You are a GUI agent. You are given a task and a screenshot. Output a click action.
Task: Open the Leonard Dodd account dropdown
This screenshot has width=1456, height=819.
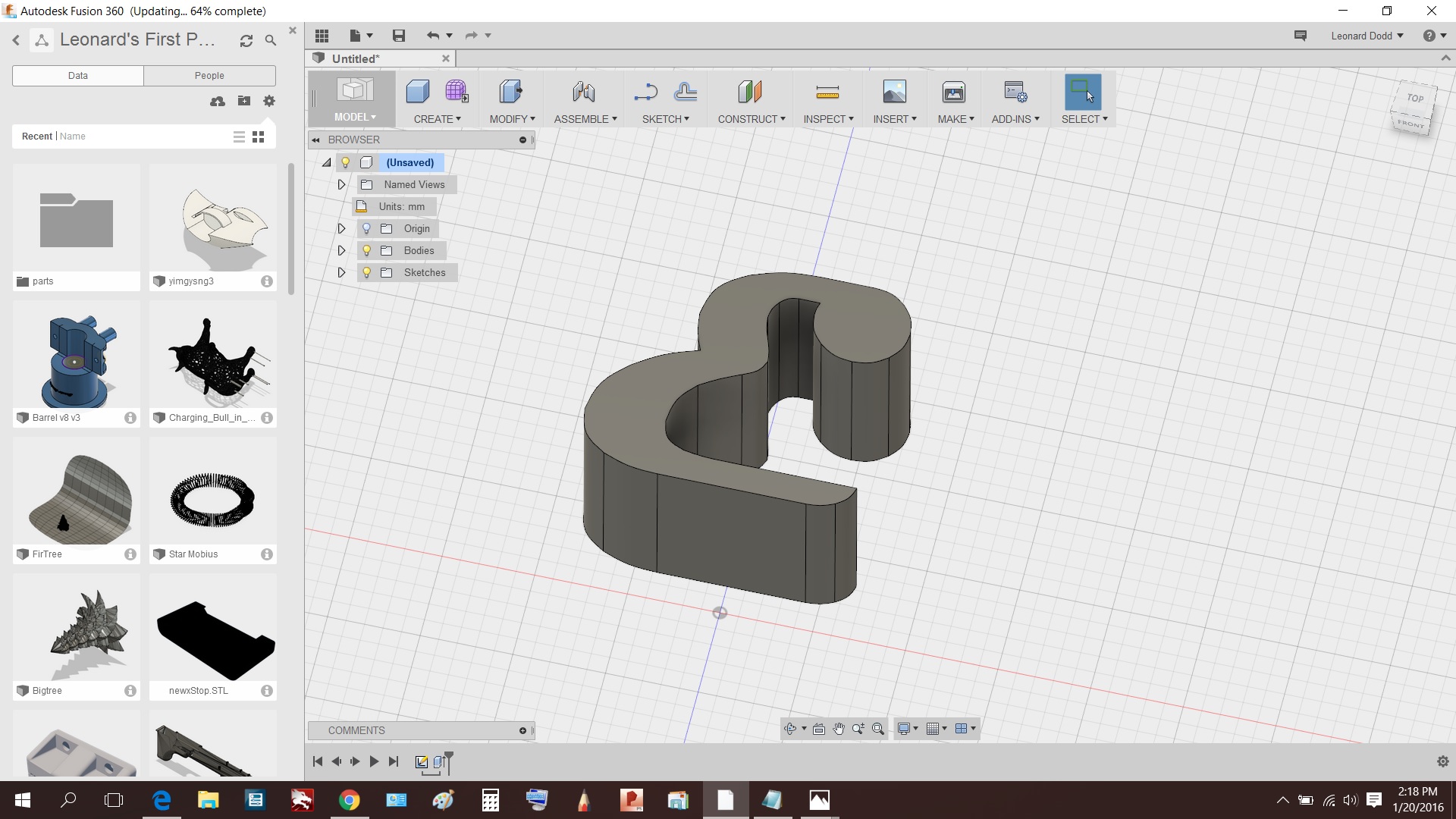pos(1367,36)
